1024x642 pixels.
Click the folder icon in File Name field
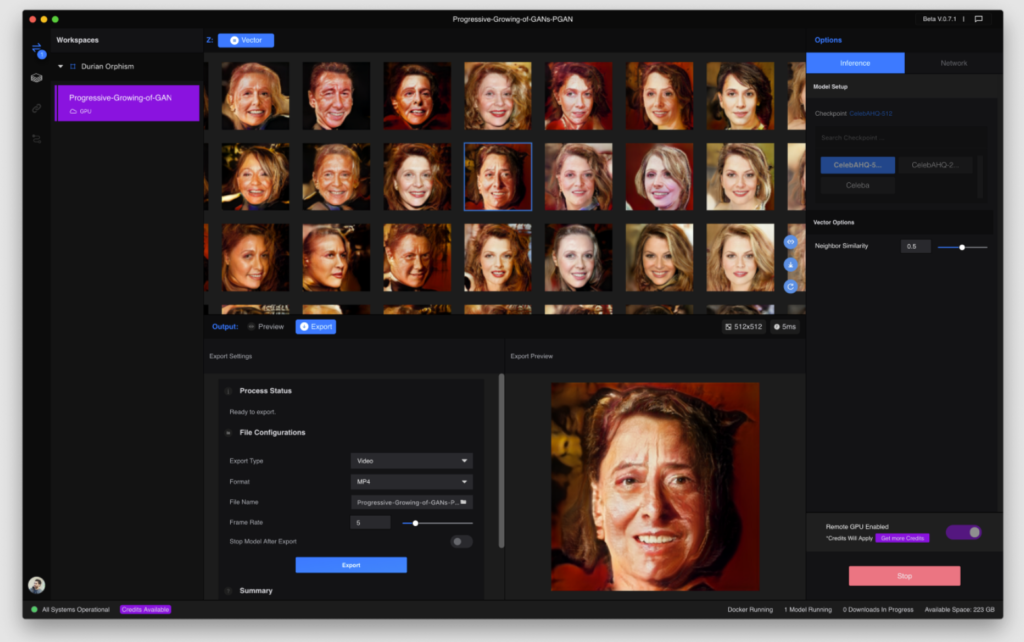[x=463, y=502]
